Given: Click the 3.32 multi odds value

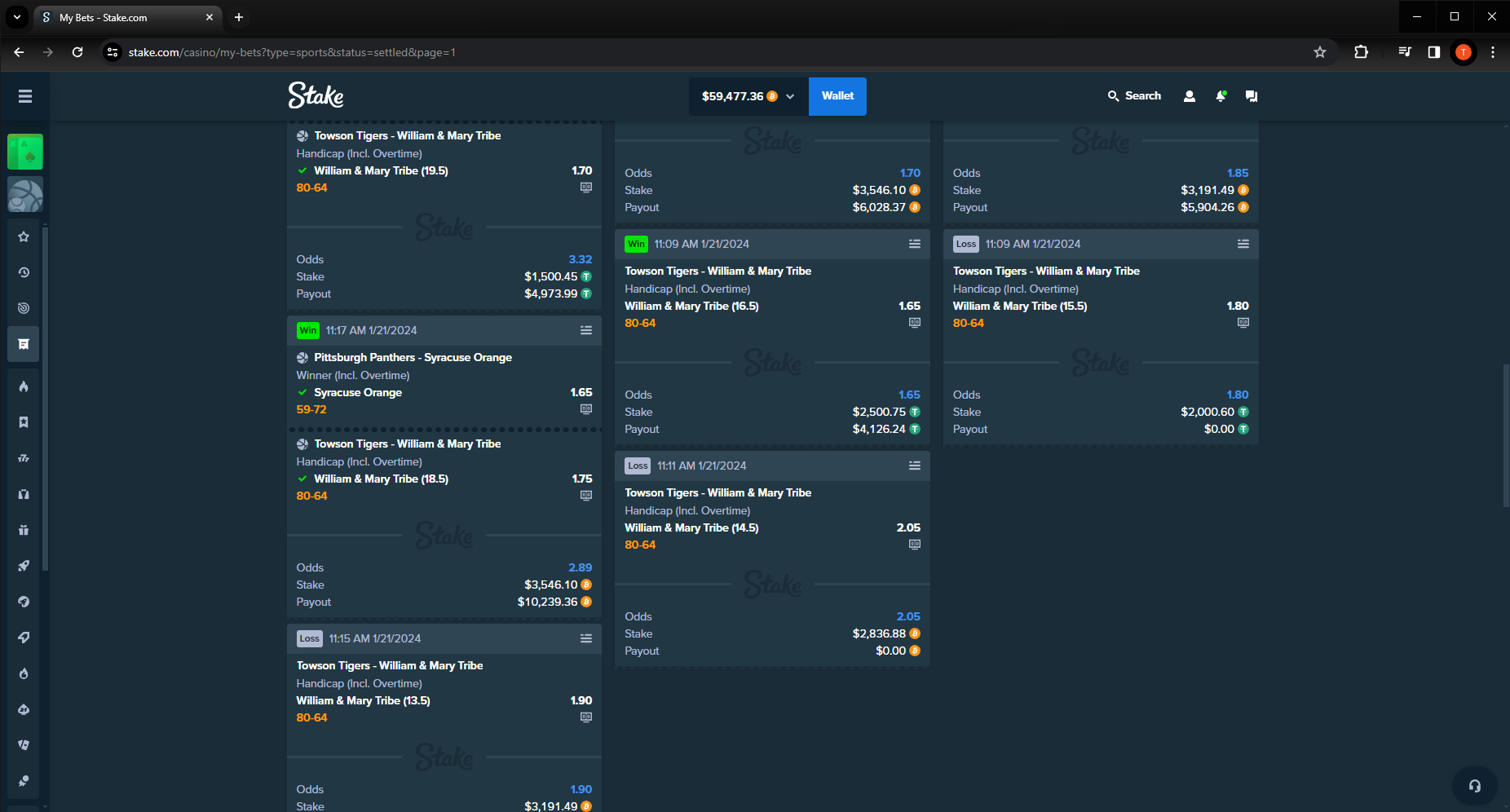Looking at the screenshot, I should tap(581, 259).
